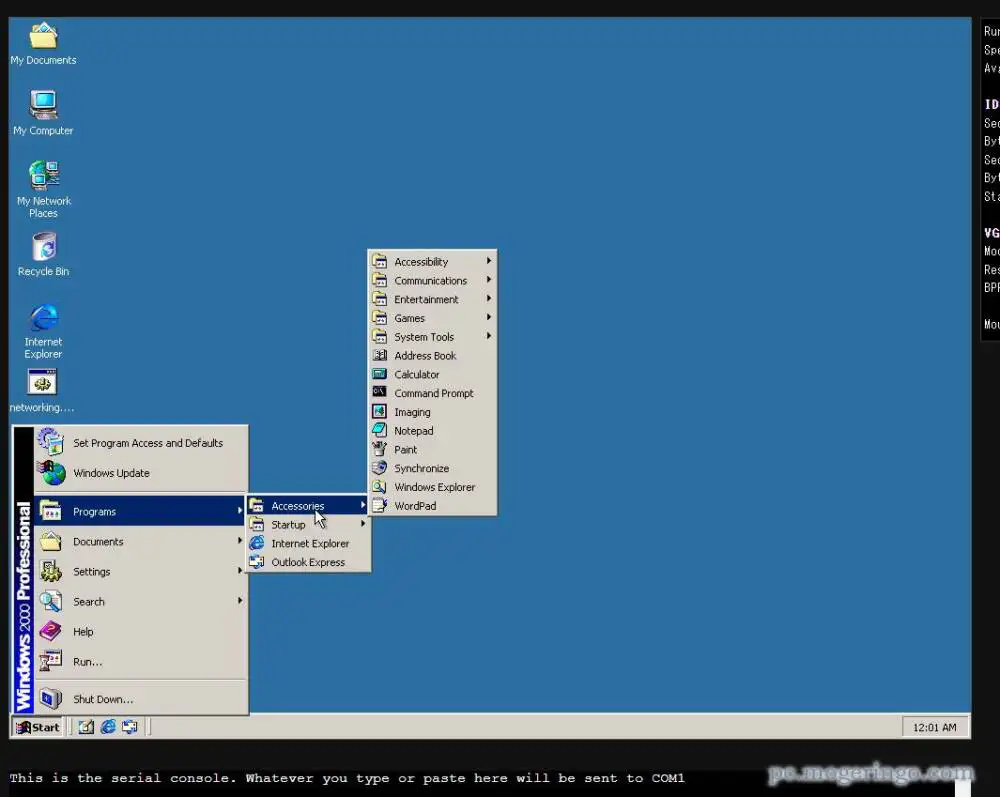1000x797 pixels.
Task: Click the Start button
Action: point(36,727)
